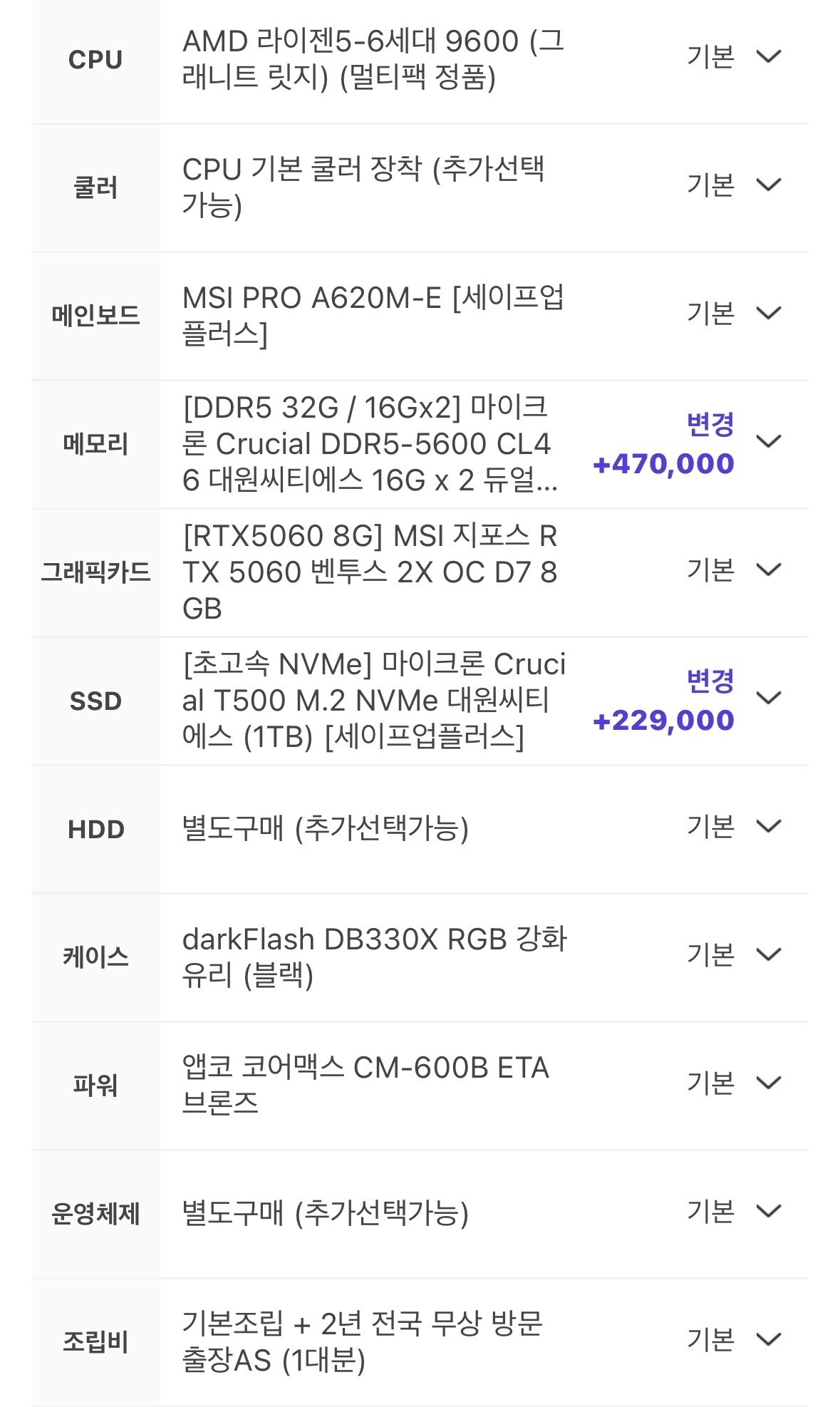Image resolution: width=840 pixels, height=1407 pixels.
Task: Click the 기본 label in HDD row
Action: pos(710,826)
